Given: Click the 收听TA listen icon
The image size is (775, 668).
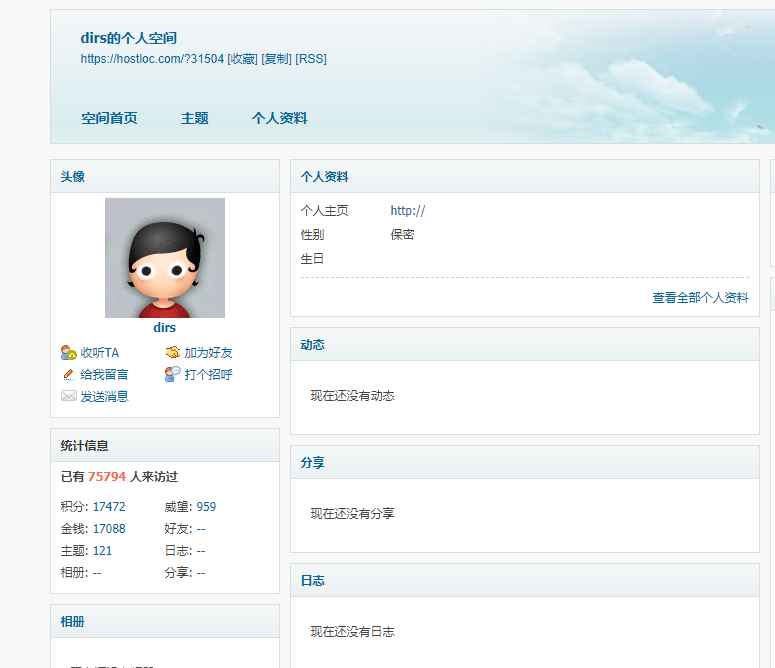Looking at the screenshot, I should (68, 352).
